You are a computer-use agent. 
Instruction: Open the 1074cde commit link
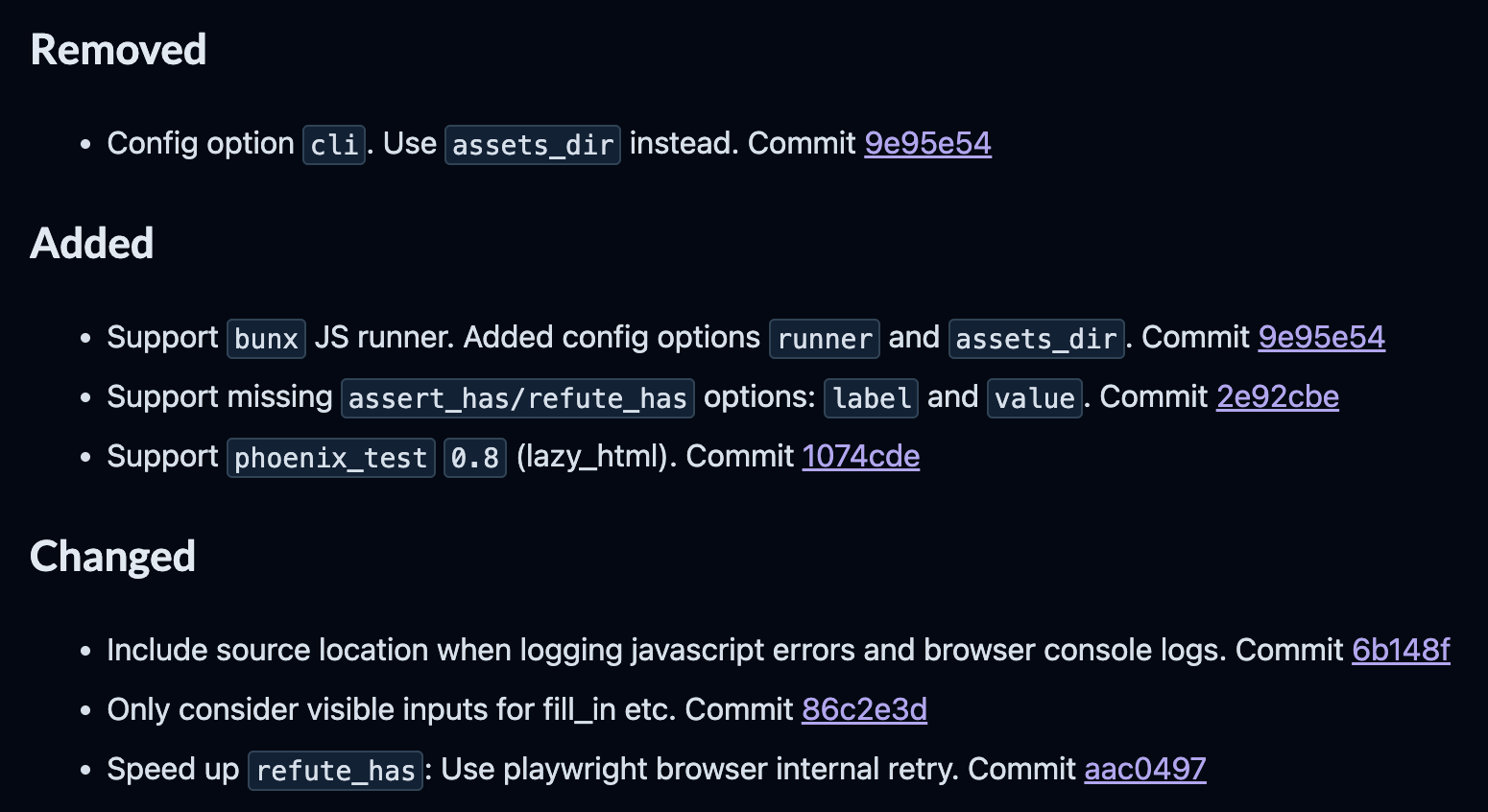click(x=860, y=456)
